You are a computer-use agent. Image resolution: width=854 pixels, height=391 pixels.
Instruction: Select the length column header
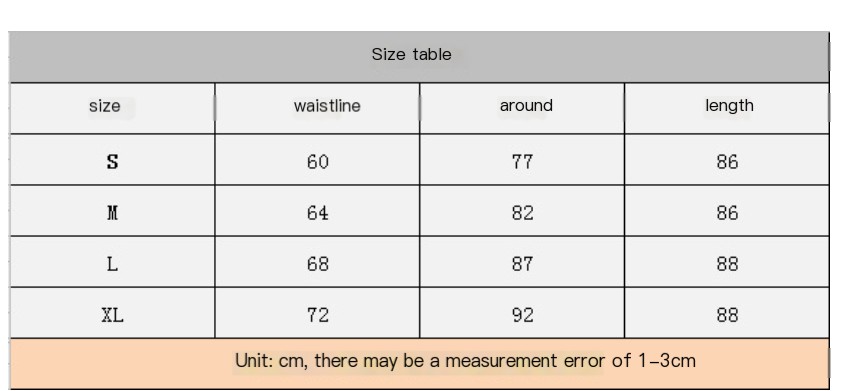click(729, 106)
